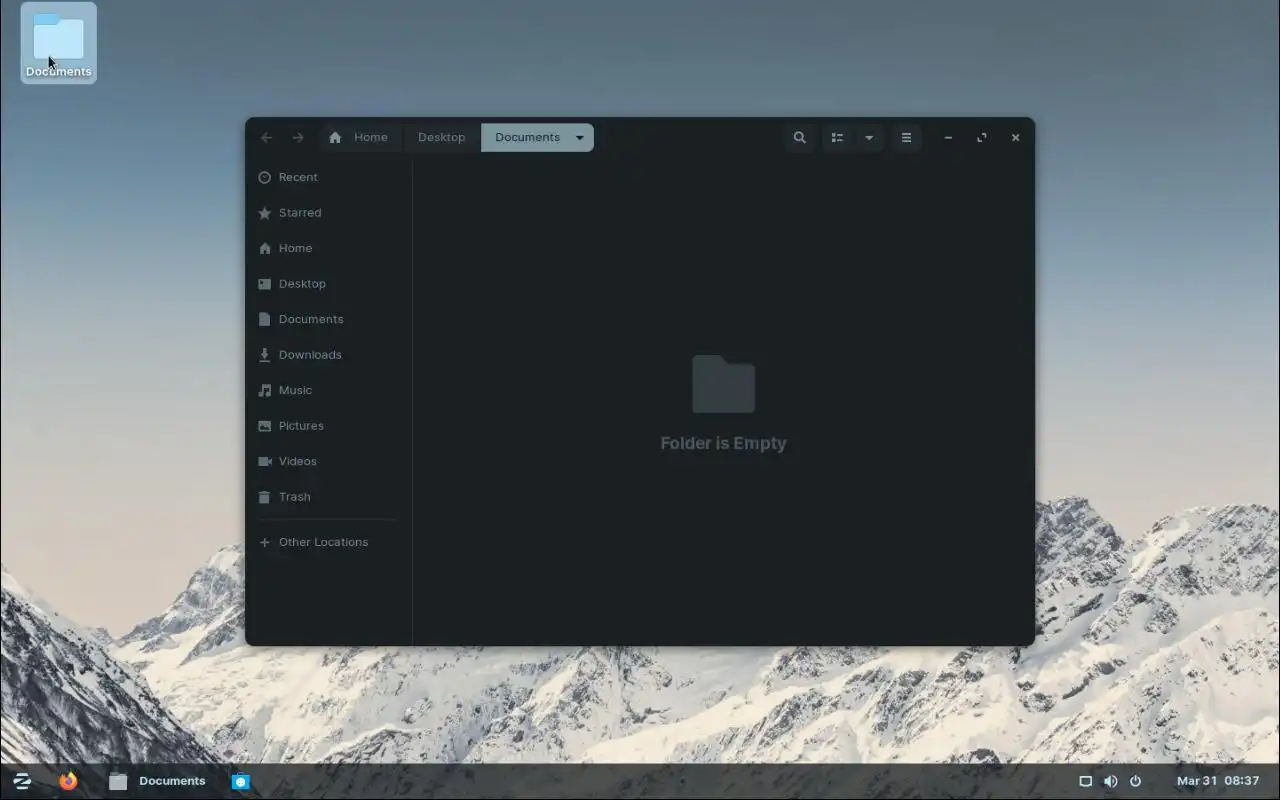Toggle list view layout icon
The width and height of the screenshot is (1280, 800).
coord(837,138)
